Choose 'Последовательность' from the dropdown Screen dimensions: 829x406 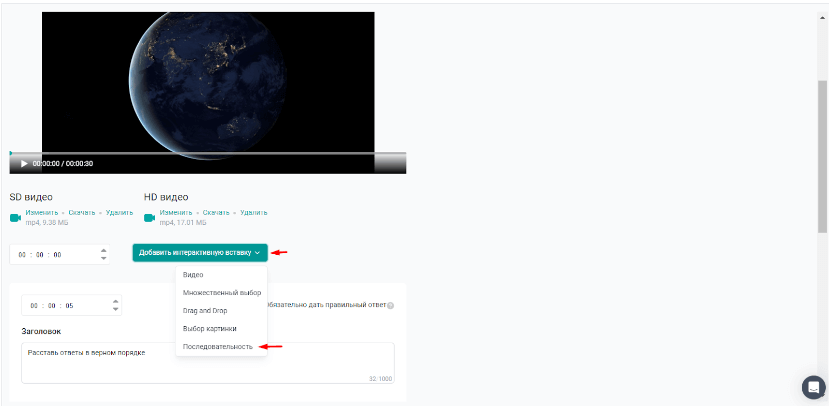pyautogui.click(x=217, y=347)
